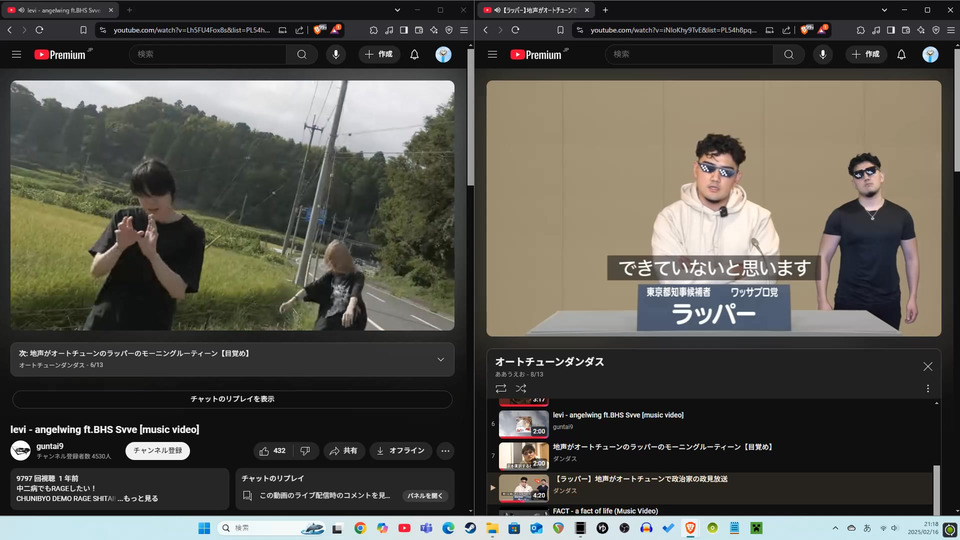
Task: Download video with オフライン button
Action: (x=400, y=451)
